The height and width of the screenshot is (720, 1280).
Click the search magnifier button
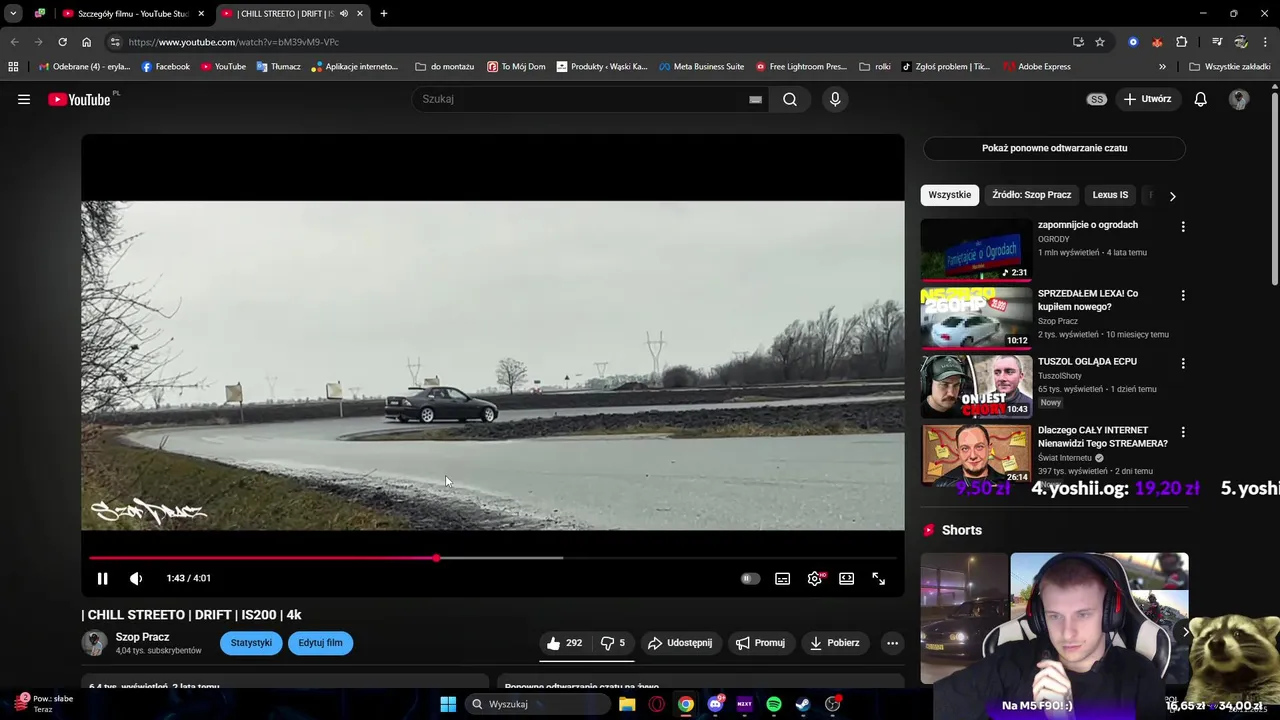790,99
